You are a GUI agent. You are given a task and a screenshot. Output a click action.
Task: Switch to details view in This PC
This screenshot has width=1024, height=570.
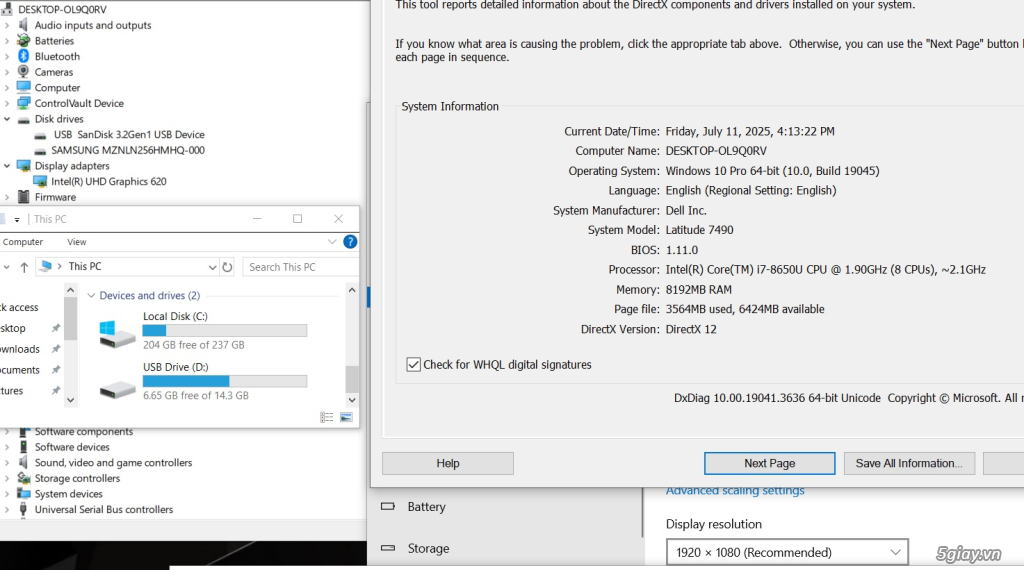point(327,417)
